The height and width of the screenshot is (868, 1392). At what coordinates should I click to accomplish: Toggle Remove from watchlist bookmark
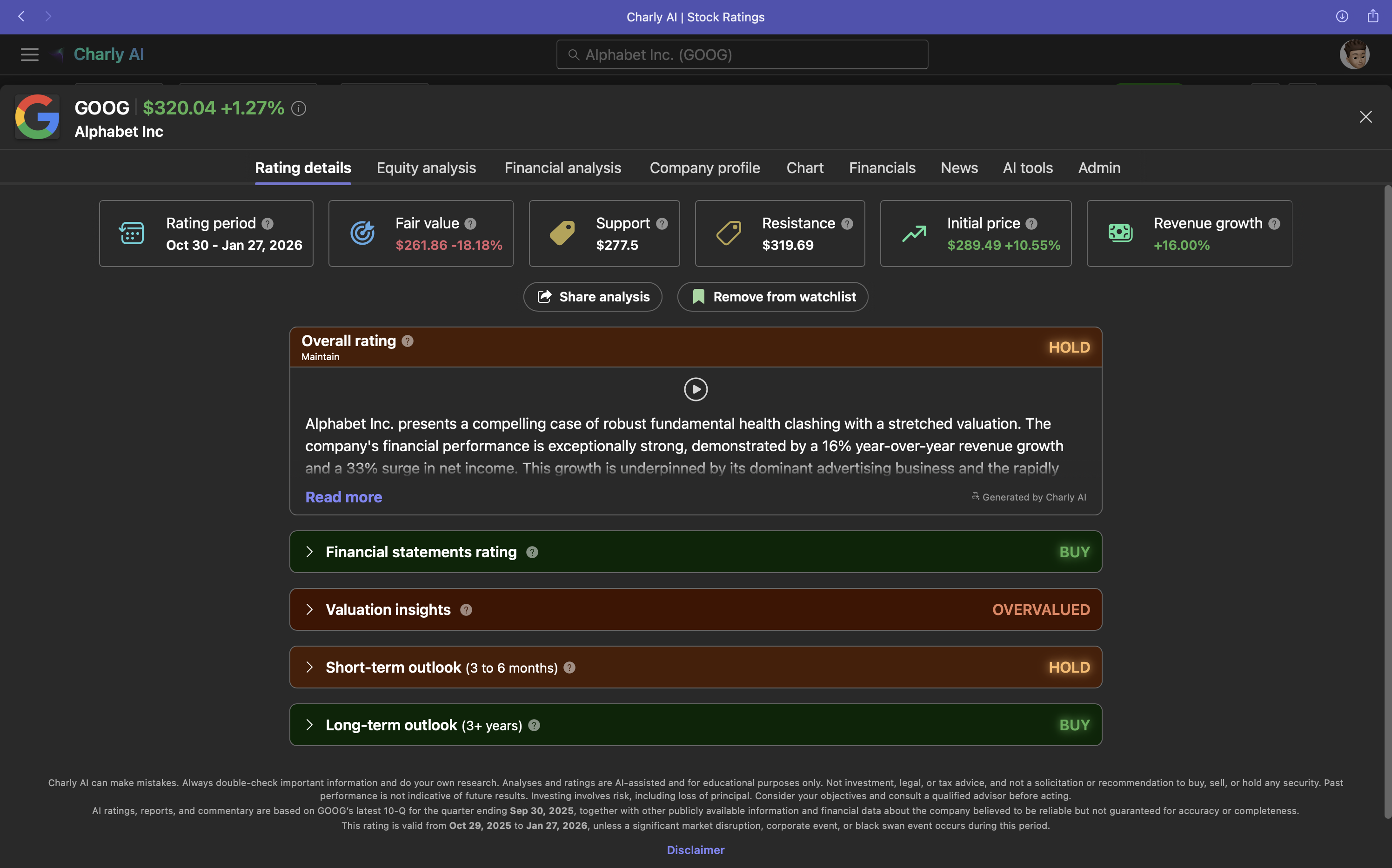[x=773, y=297]
